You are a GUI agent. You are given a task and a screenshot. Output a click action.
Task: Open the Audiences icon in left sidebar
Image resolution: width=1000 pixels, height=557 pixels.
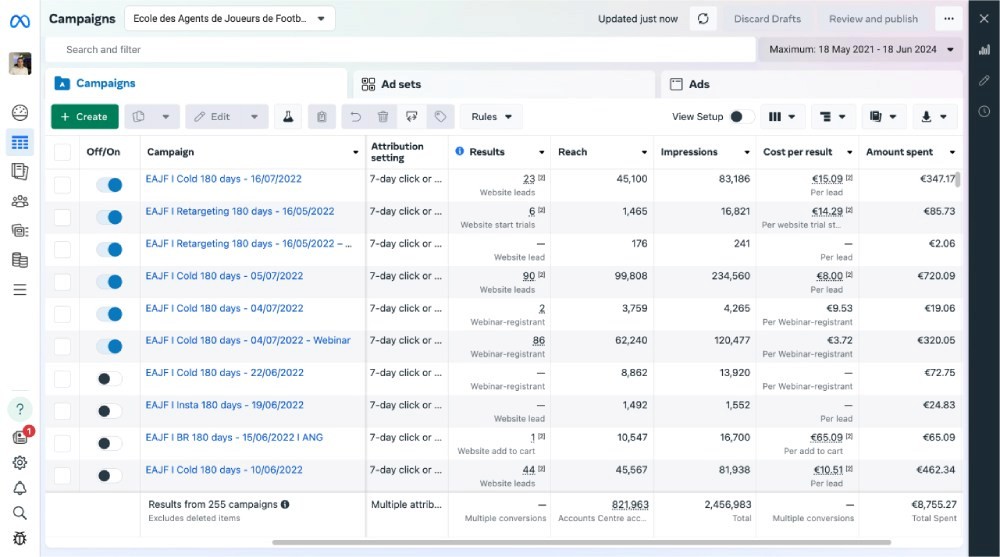point(20,201)
